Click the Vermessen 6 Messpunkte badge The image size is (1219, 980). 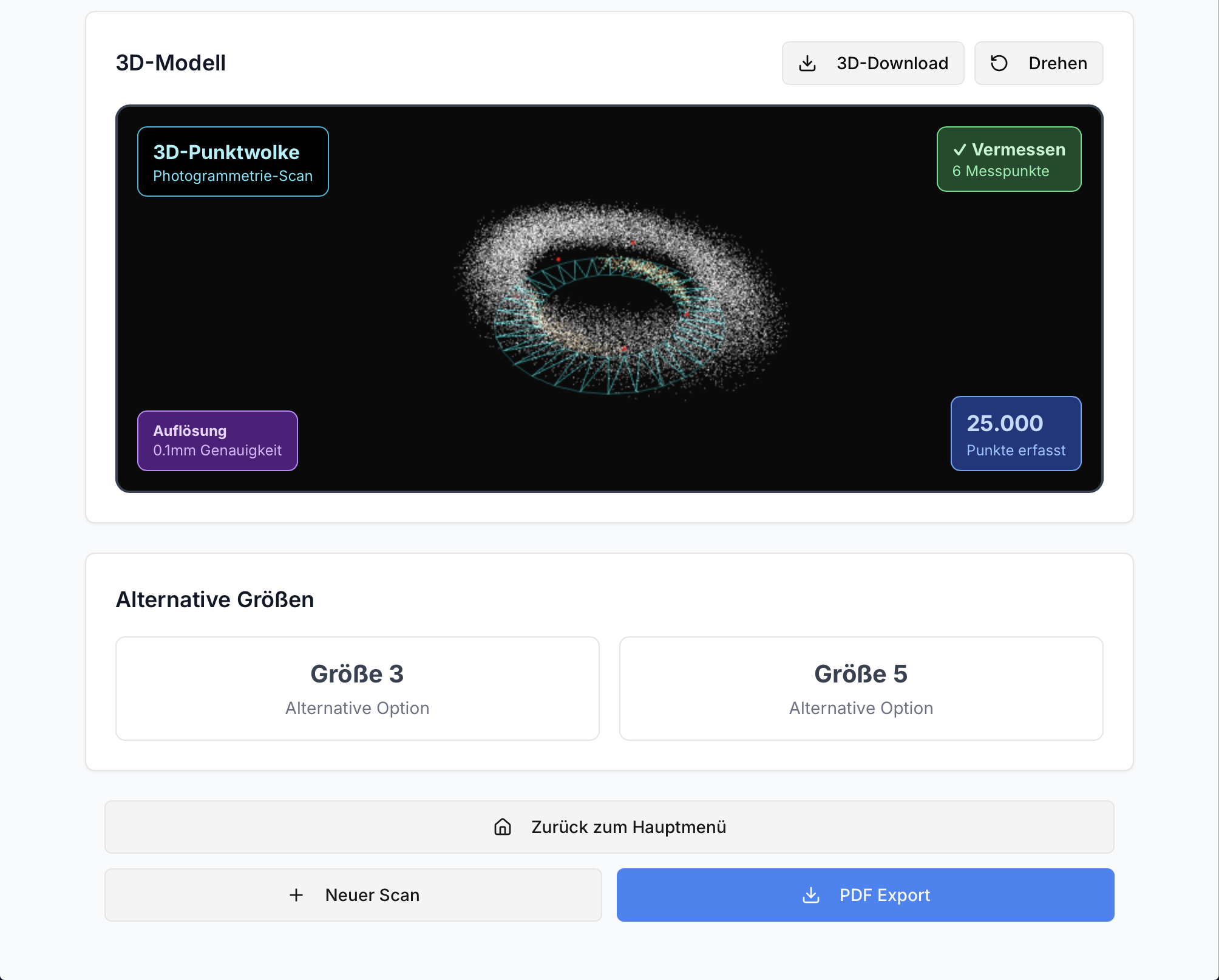pyautogui.click(x=1008, y=159)
